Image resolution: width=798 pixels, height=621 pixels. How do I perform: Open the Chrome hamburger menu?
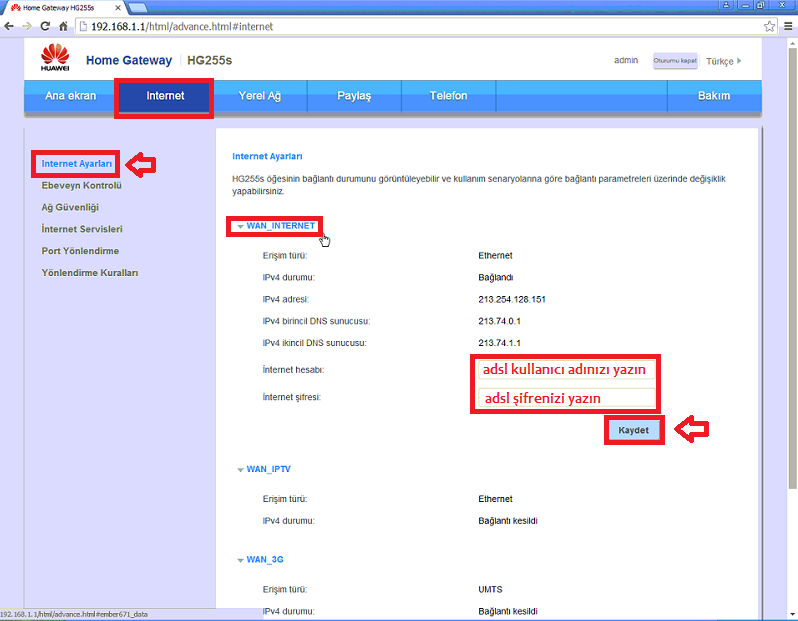point(788,26)
